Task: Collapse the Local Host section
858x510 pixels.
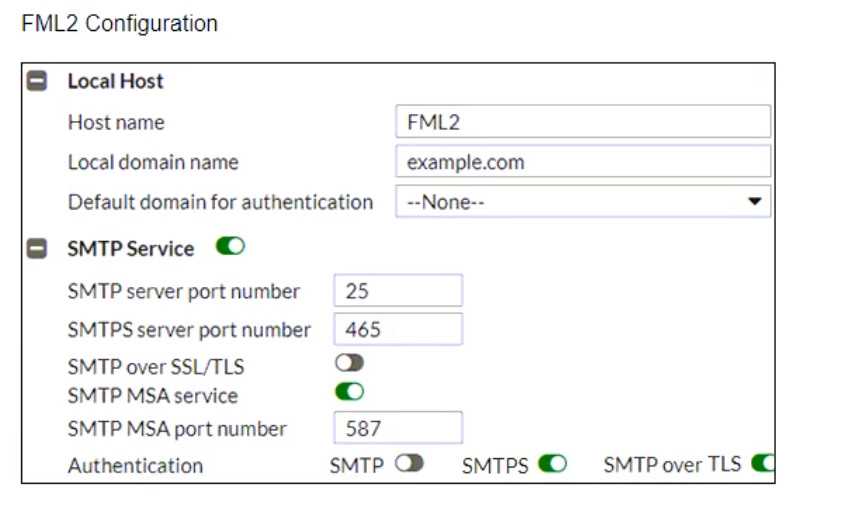Action: pyautogui.click(x=36, y=82)
